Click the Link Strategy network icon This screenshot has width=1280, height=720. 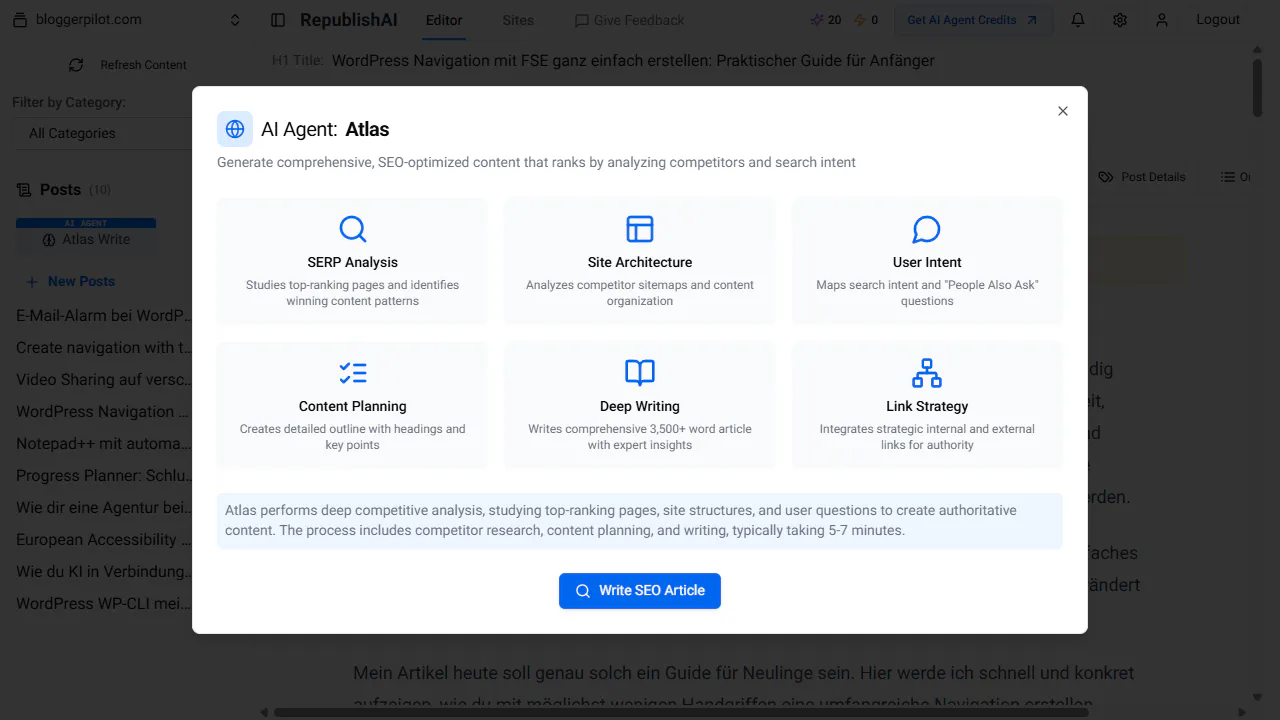[927, 373]
